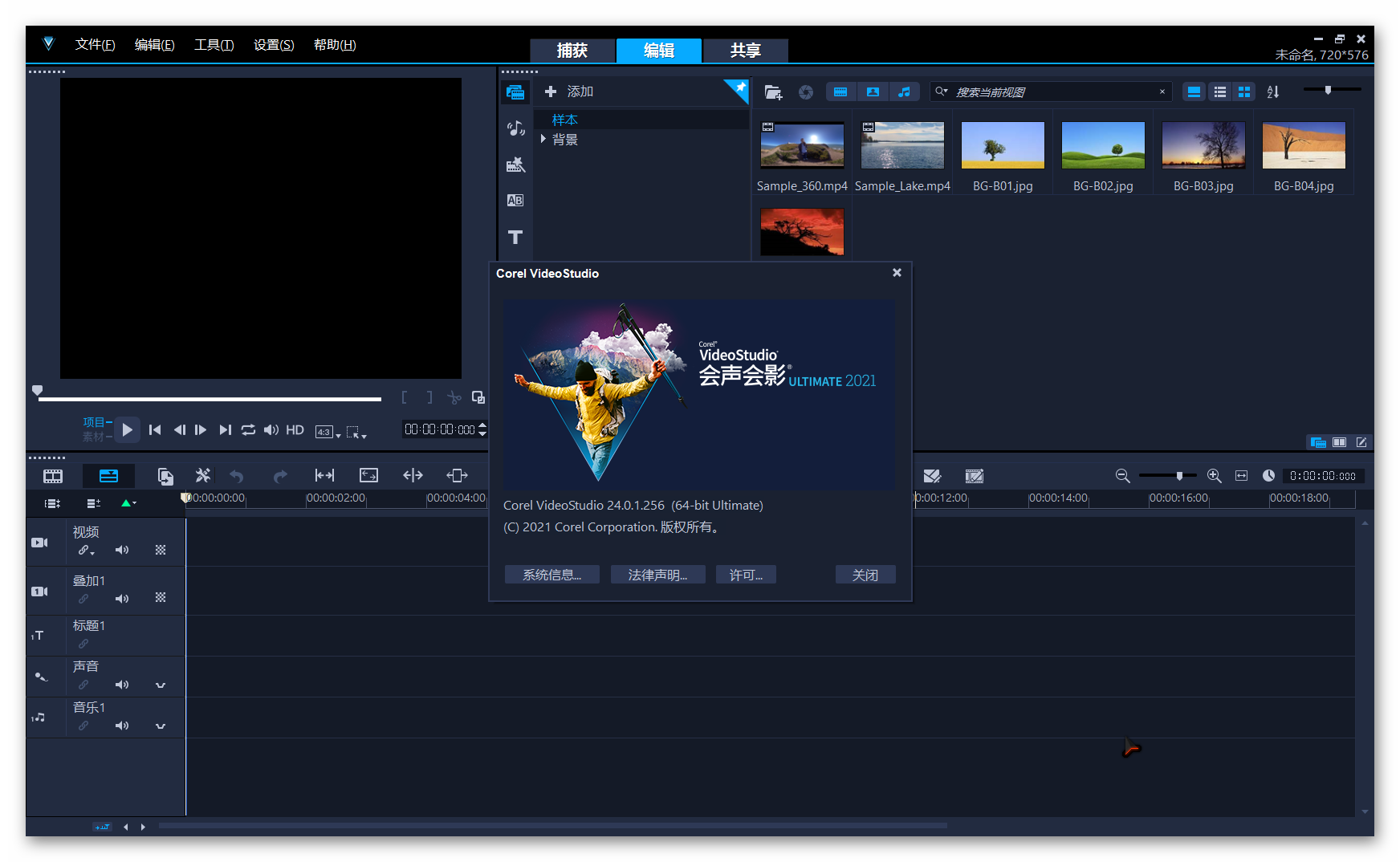Image resolution: width=1400 pixels, height=862 pixels.
Task: Open the Tools wrench icon in timeline toolbar
Action: (203, 476)
